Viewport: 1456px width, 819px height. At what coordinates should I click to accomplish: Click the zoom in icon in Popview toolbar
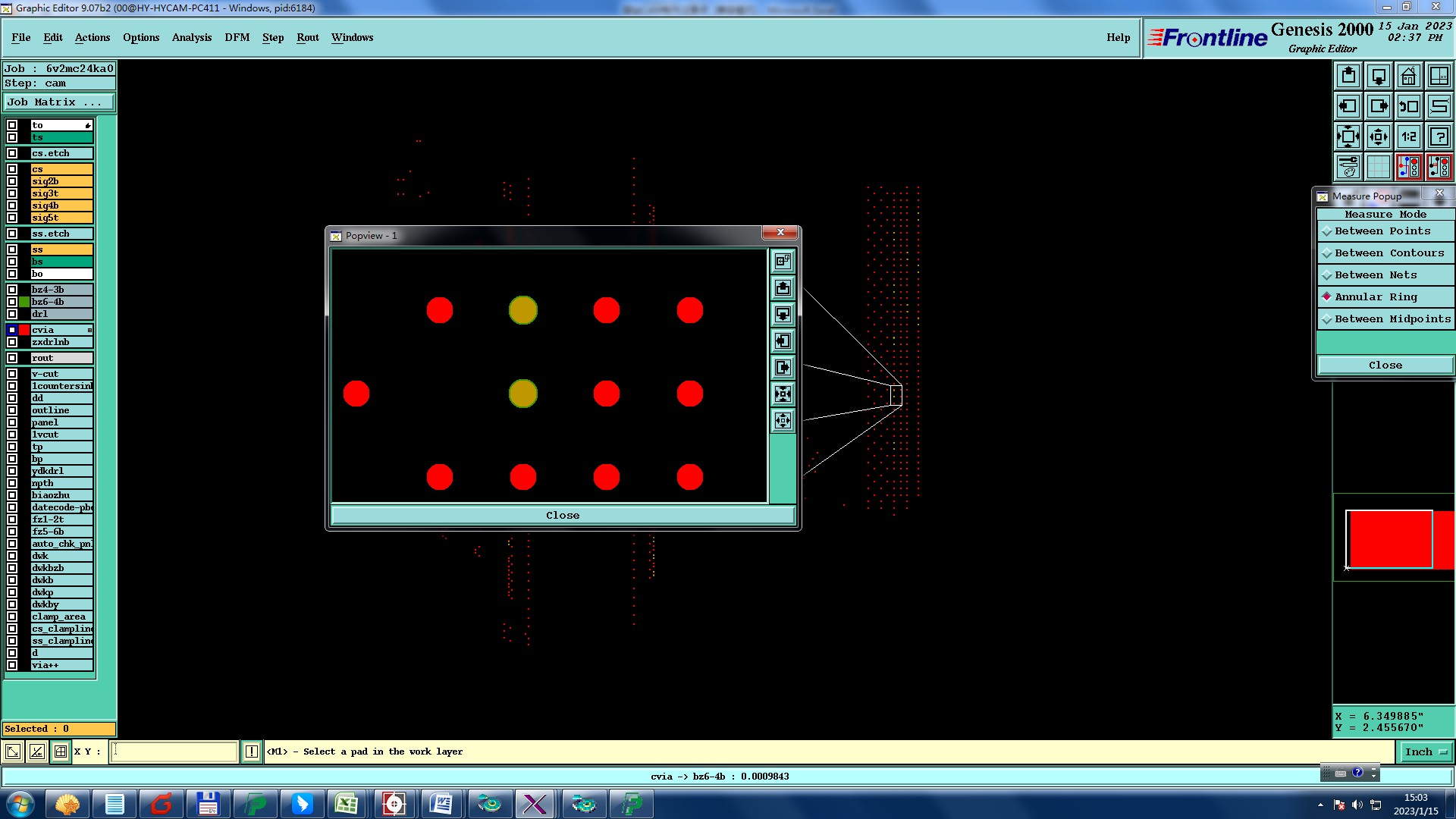tap(783, 394)
